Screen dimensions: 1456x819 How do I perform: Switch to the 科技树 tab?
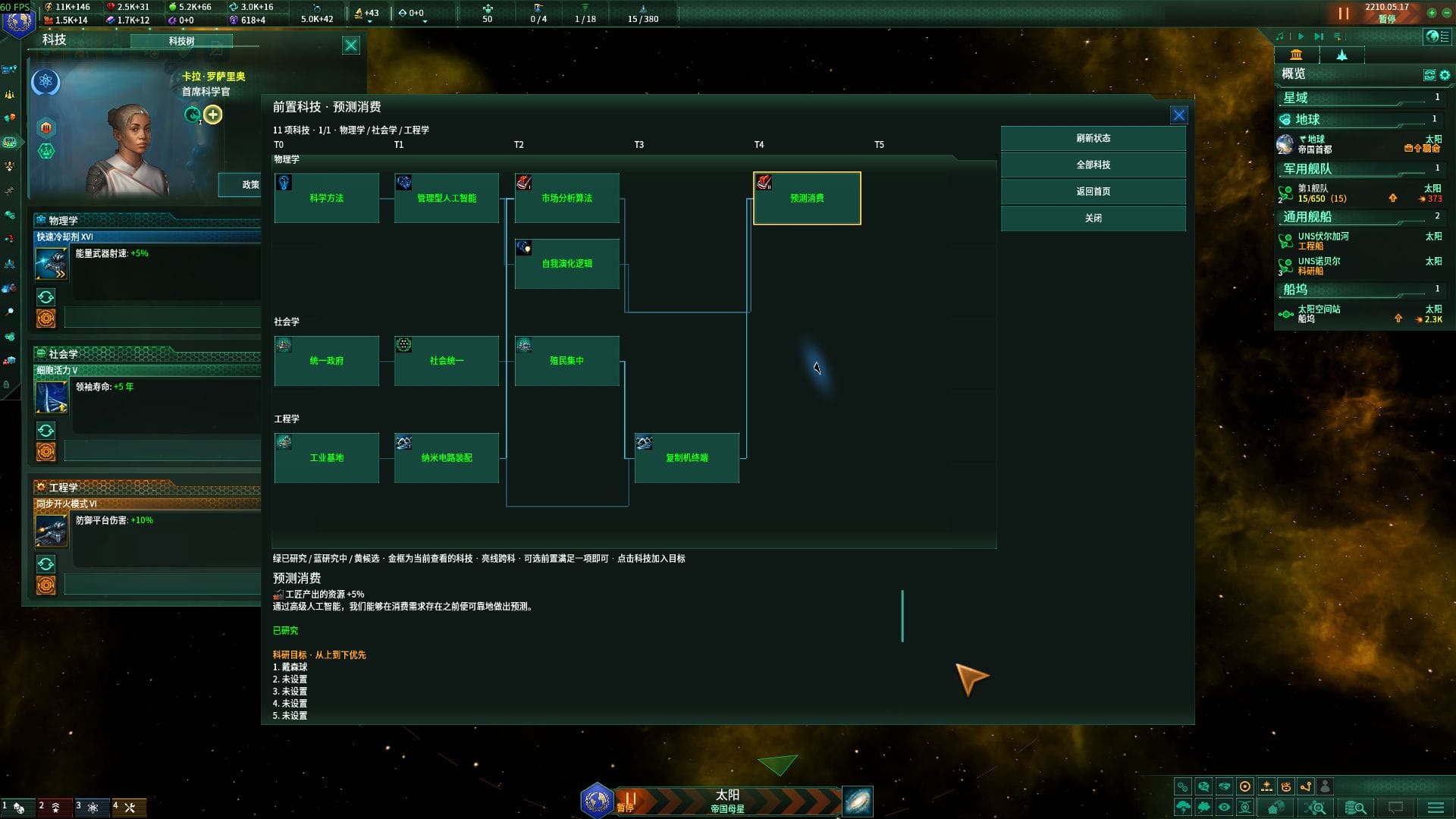pyautogui.click(x=181, y=41)
